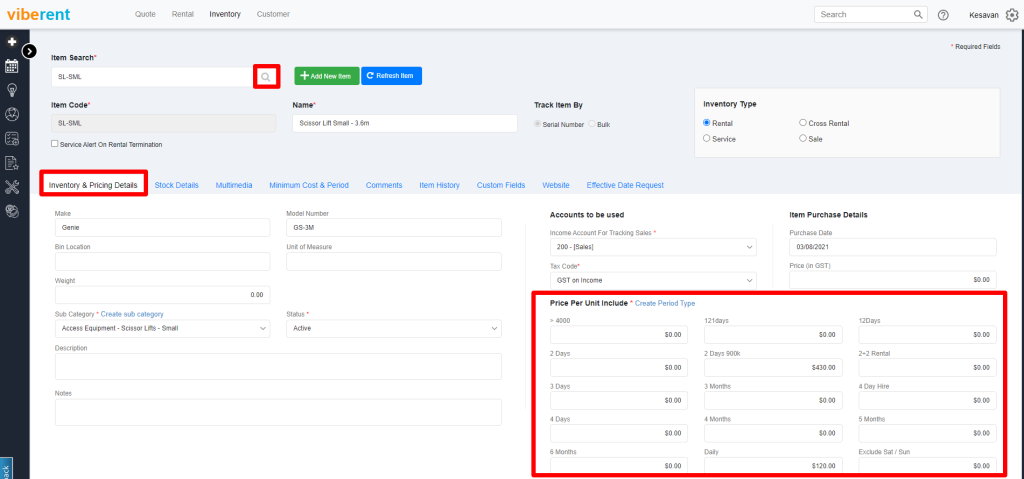Open the calendar icon in the sidebar
The width and height of the screenshot is (1024, 479).
tap(12, 66)
